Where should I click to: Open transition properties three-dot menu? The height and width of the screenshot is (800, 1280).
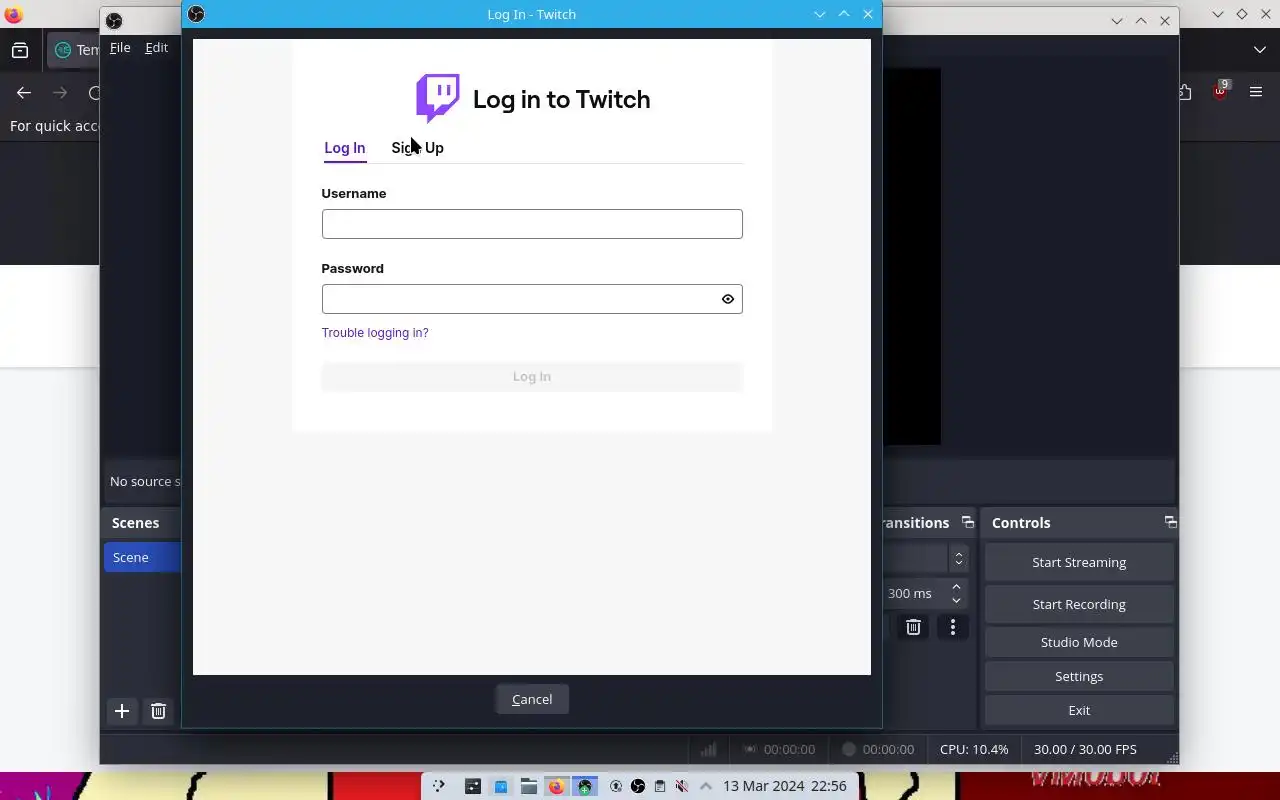point(953,627)
